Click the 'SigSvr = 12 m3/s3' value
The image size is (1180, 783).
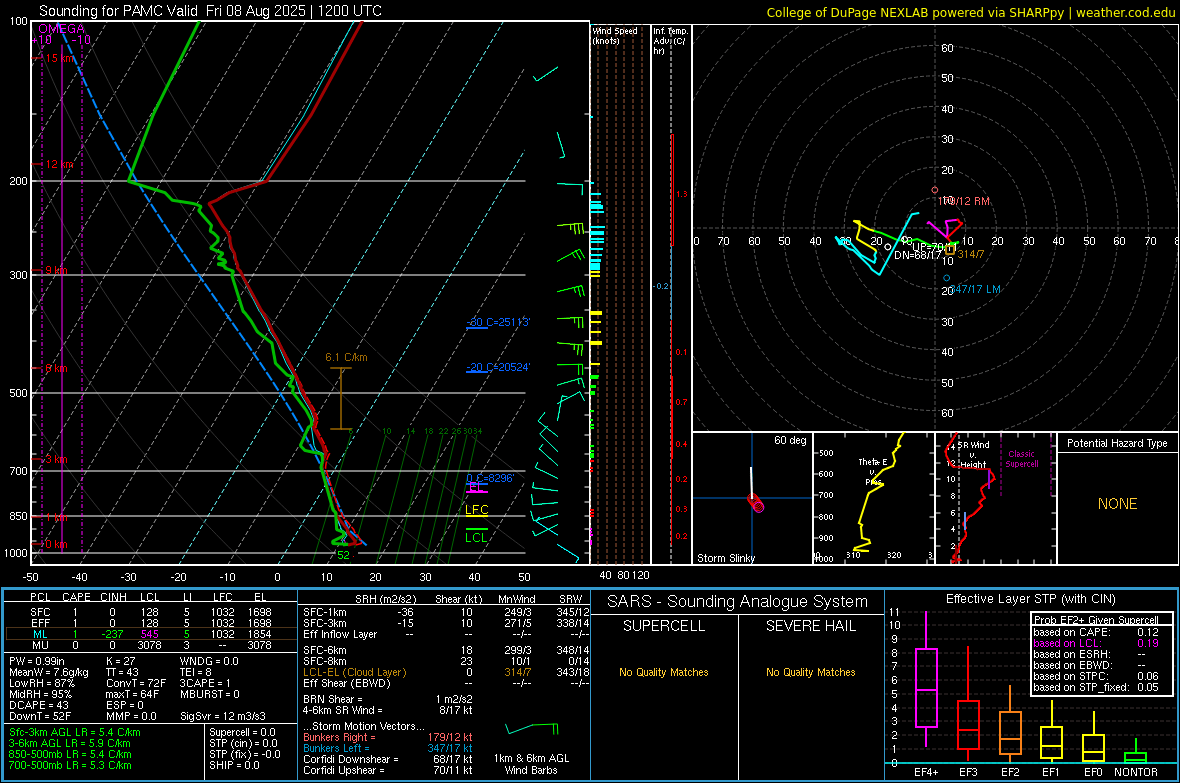click(x=223, y=717)
